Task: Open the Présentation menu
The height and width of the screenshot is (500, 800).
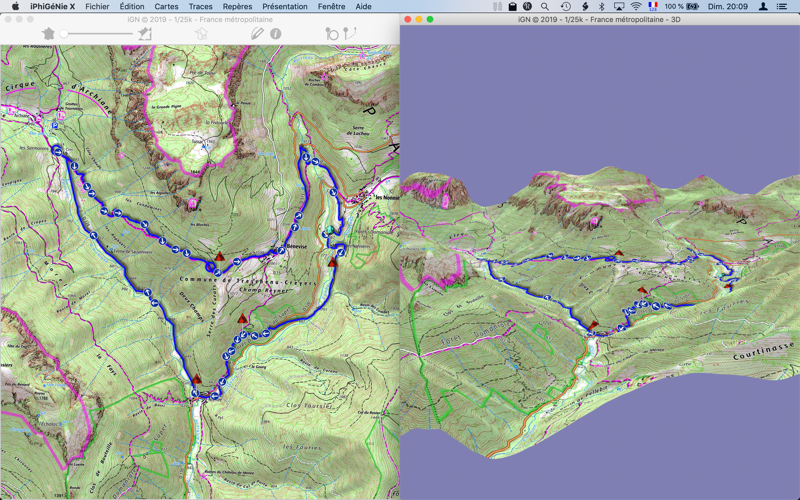Action: pyautogui.click(x=285, y=7)
